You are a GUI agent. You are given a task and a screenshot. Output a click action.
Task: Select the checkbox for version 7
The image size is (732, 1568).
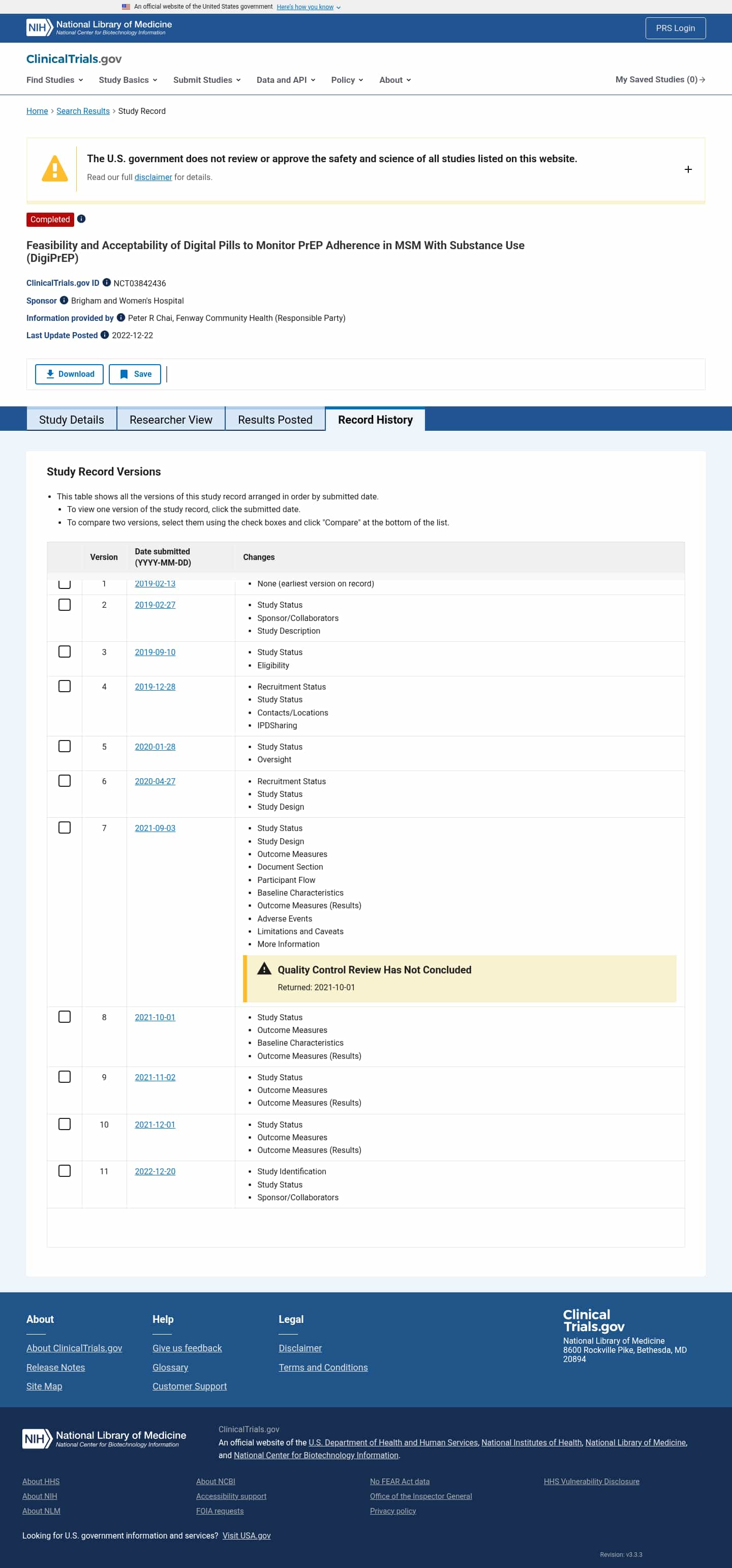coord(65,827)
